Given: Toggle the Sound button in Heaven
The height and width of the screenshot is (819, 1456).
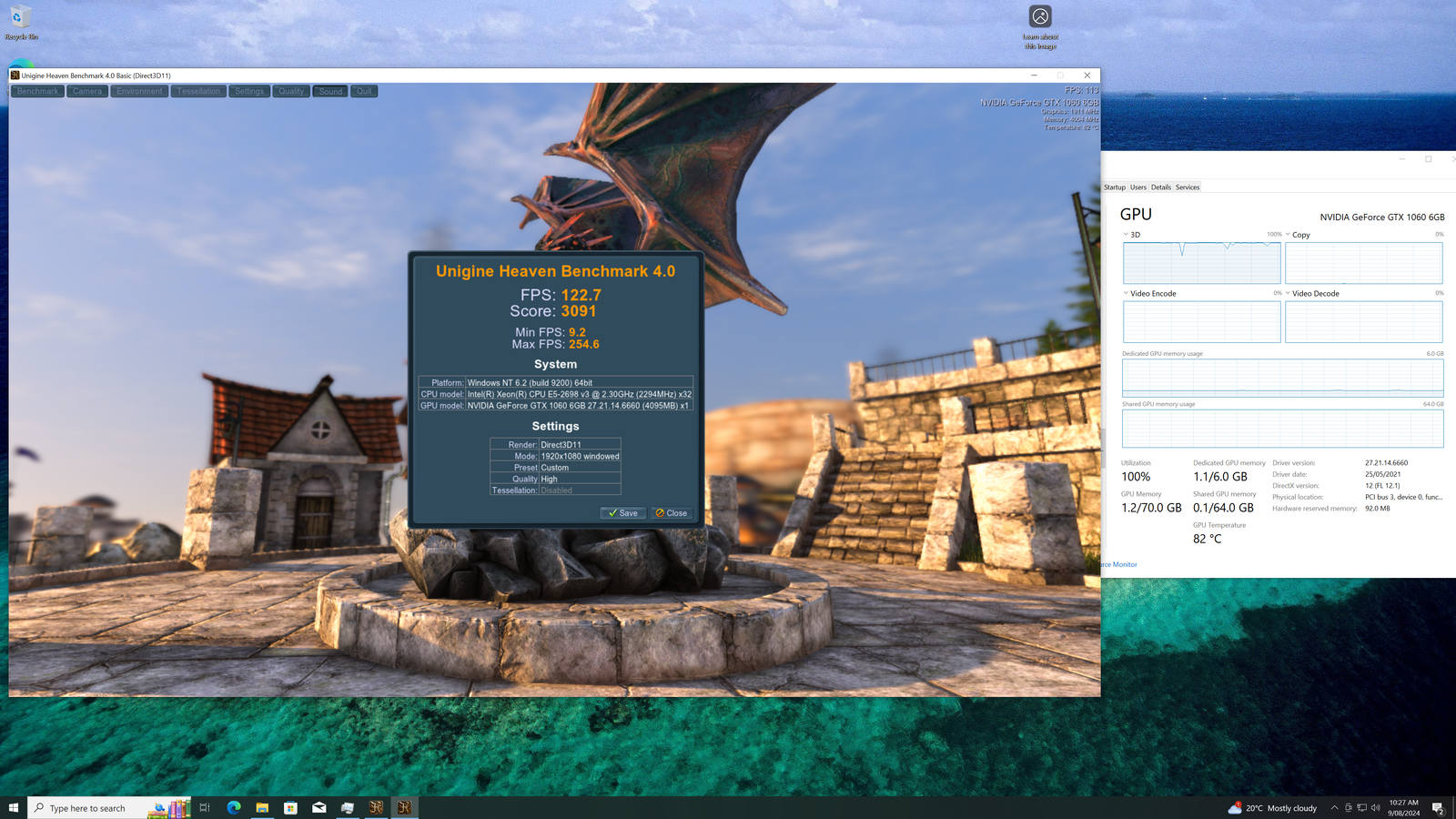Looking at the screenshot, I should click(330, 91).
